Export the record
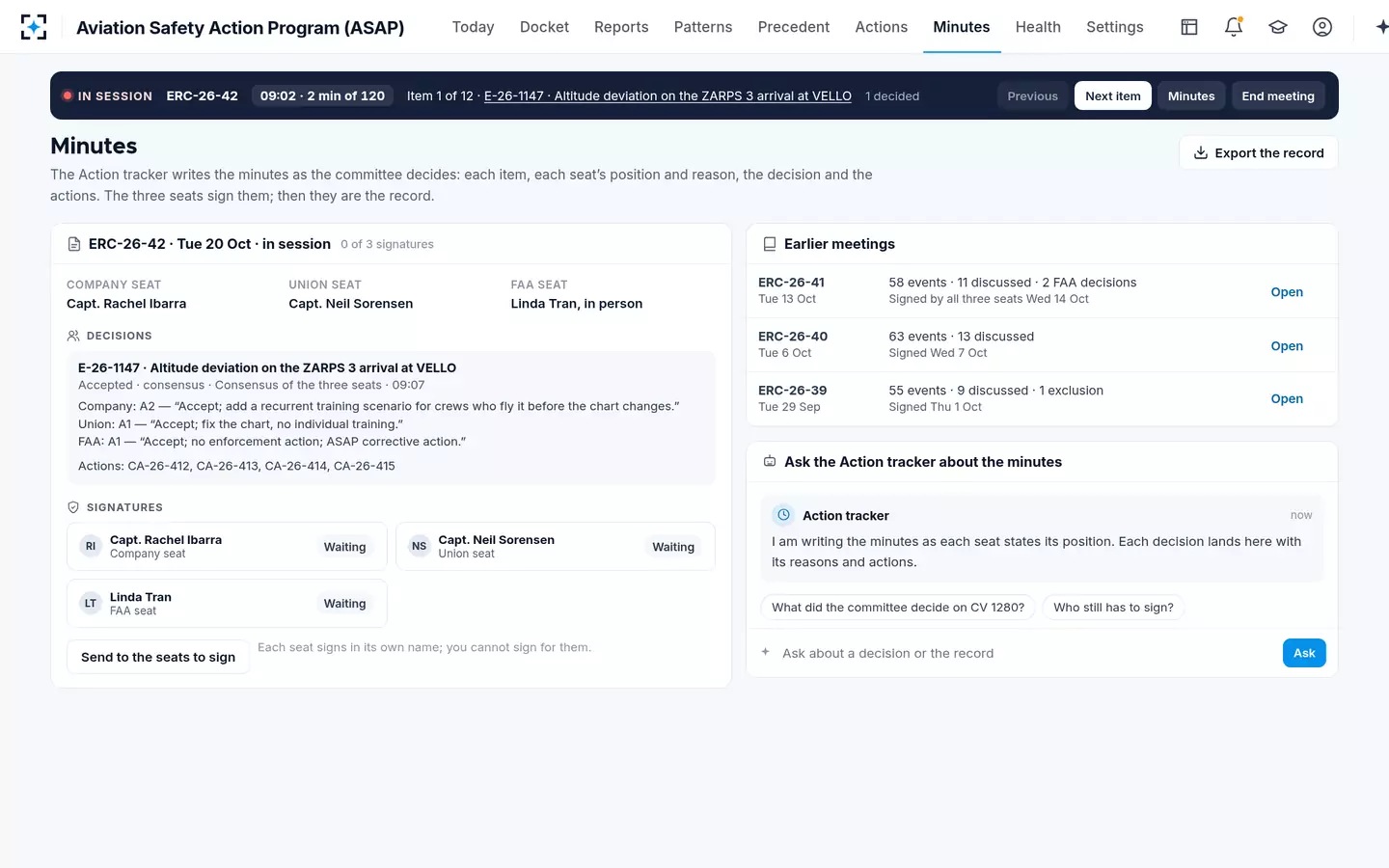1389x868 pixels. click(1259, 152)
